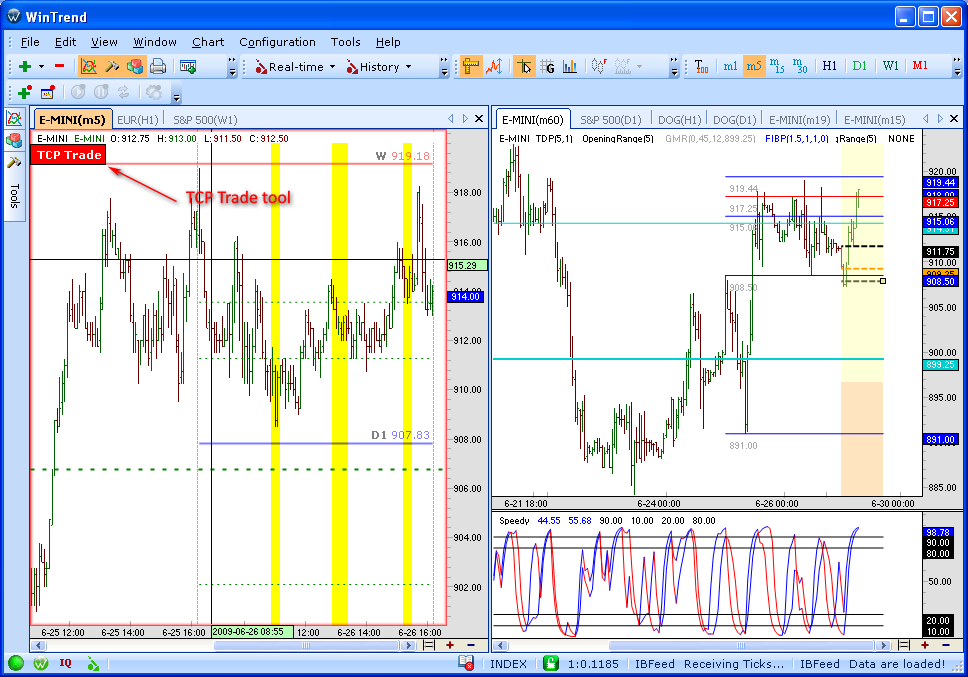Click the T100 tick timeframe icon
The image size is (968, 677).
[701, 66]
